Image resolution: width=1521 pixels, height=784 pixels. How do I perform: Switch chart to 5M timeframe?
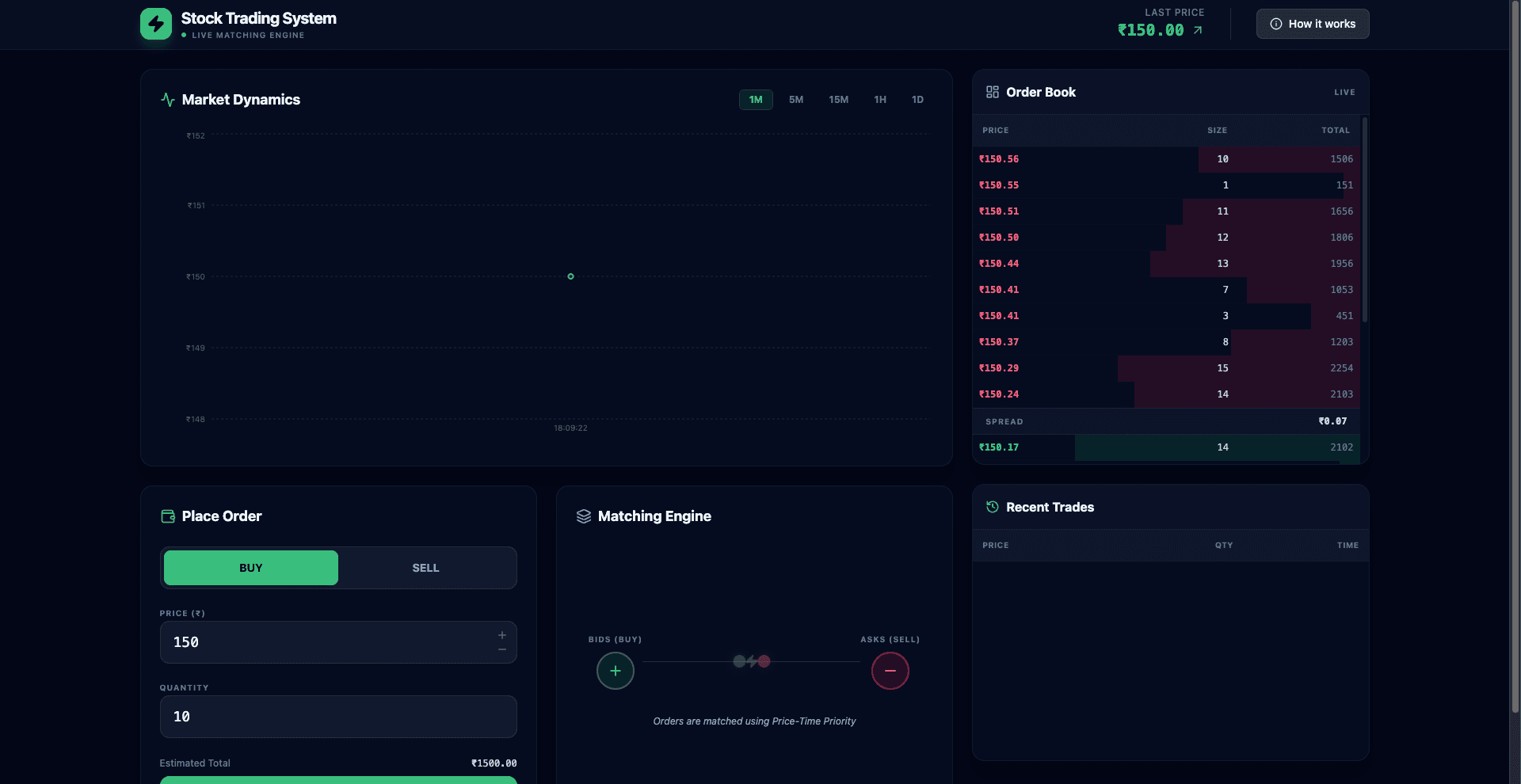796,100
